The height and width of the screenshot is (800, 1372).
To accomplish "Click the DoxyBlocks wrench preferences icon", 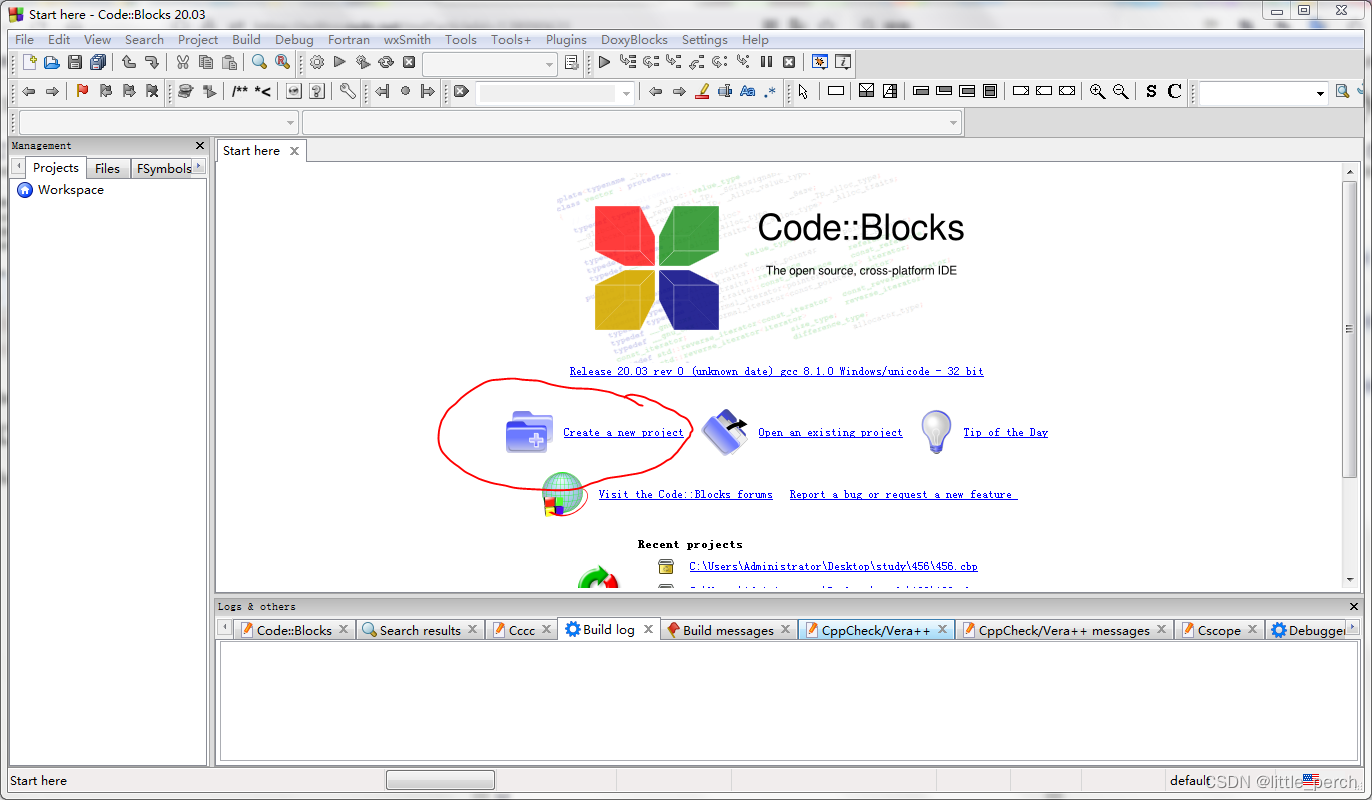I will tap(347, 91).
